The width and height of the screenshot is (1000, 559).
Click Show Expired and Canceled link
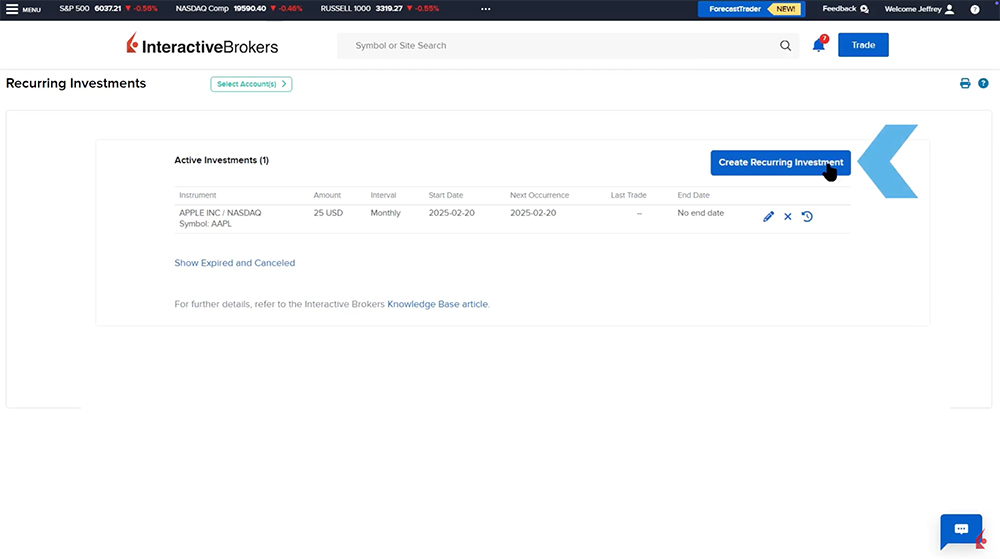click(x=235, y=263)
